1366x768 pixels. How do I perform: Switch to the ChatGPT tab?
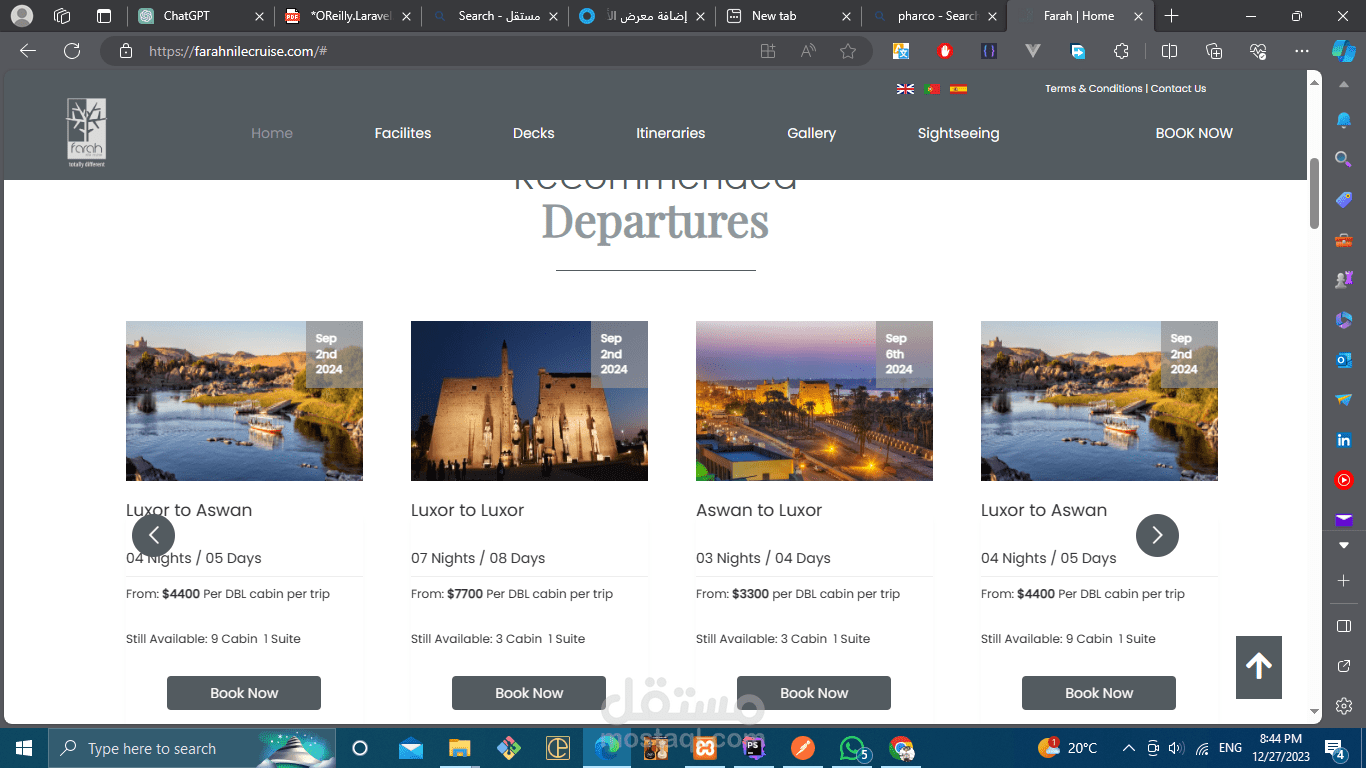click(x=200, y=16)
